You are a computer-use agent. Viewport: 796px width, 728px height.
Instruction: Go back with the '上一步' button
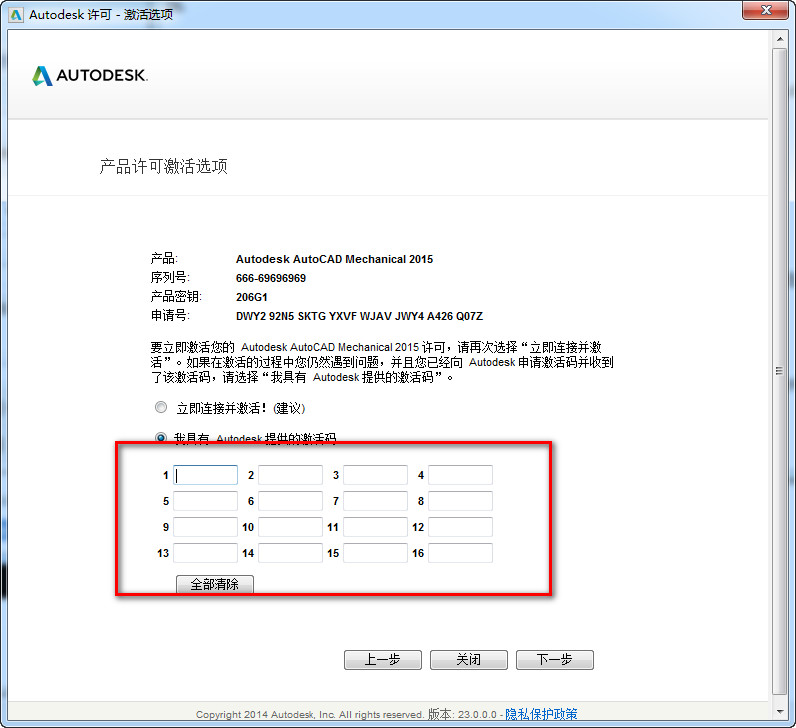383,659
